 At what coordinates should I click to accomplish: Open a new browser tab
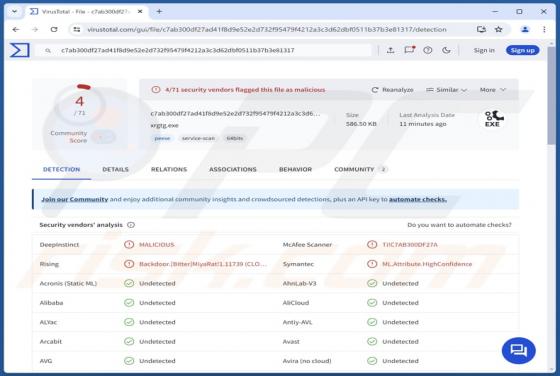coord(159,11)
